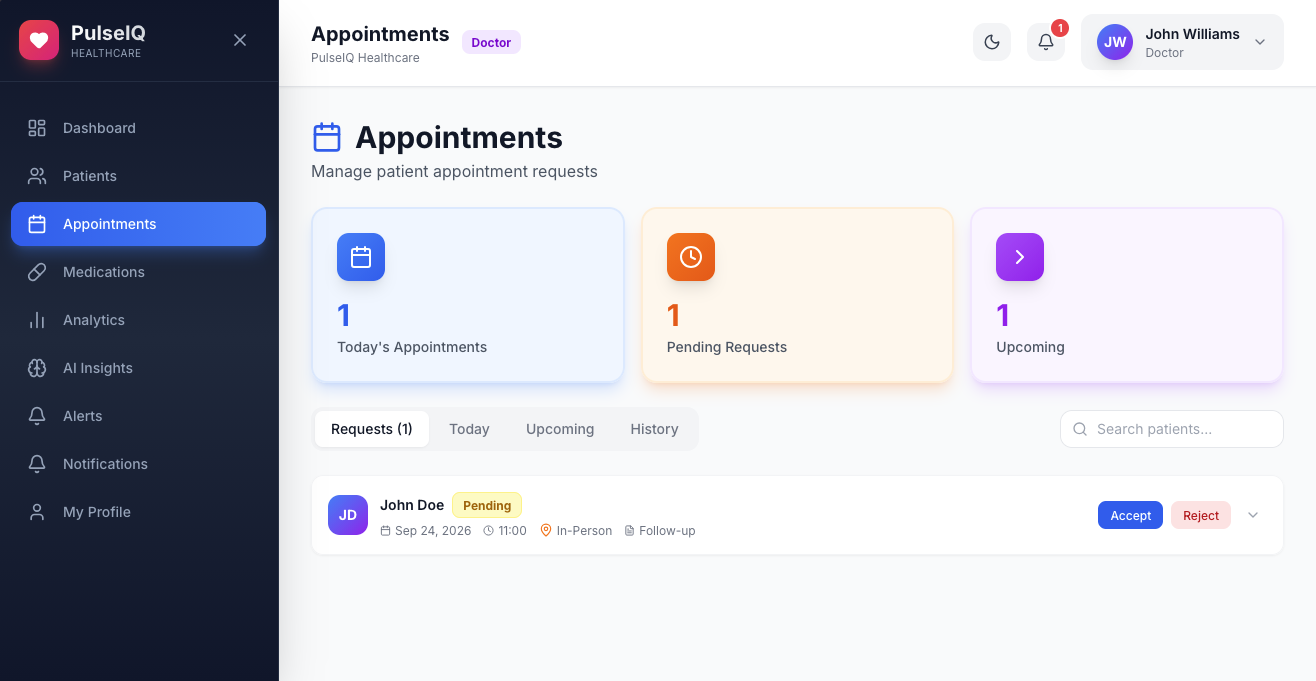Click the Upcoming card arrow icon

[x=1020, y=257]
